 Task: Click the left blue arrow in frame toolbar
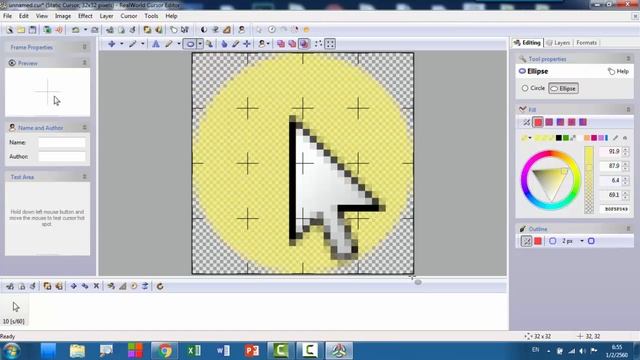coord(73,286)
